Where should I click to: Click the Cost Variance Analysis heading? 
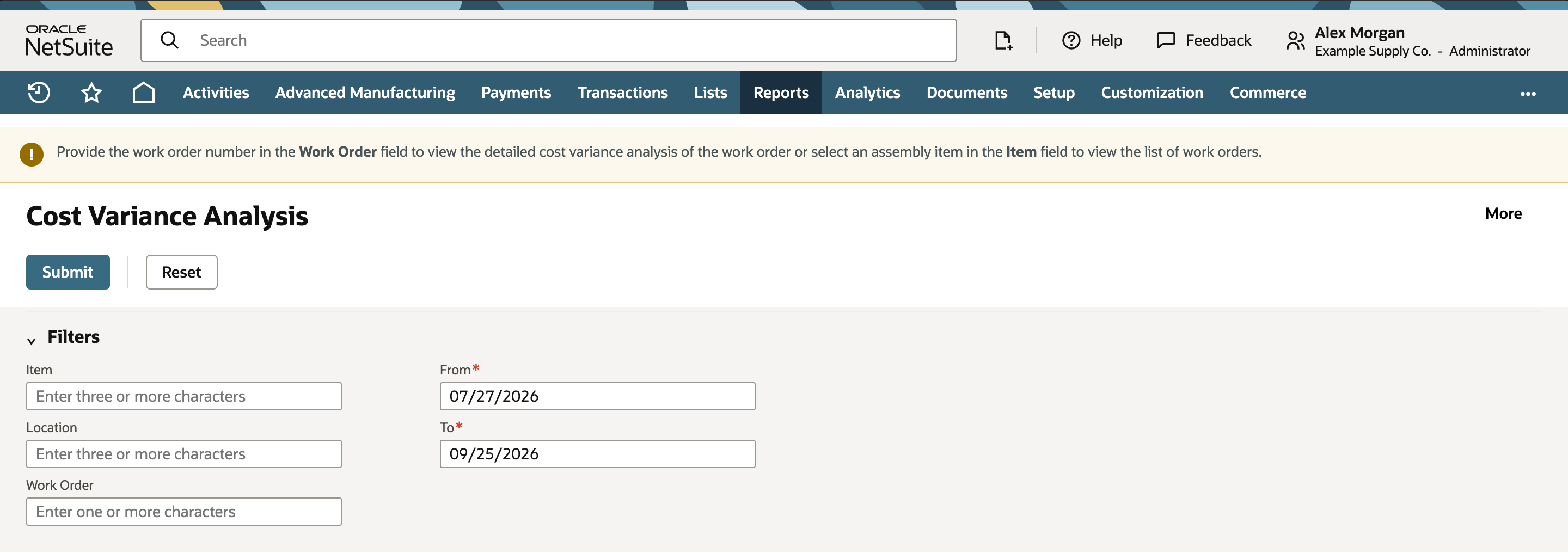point(167,216)
